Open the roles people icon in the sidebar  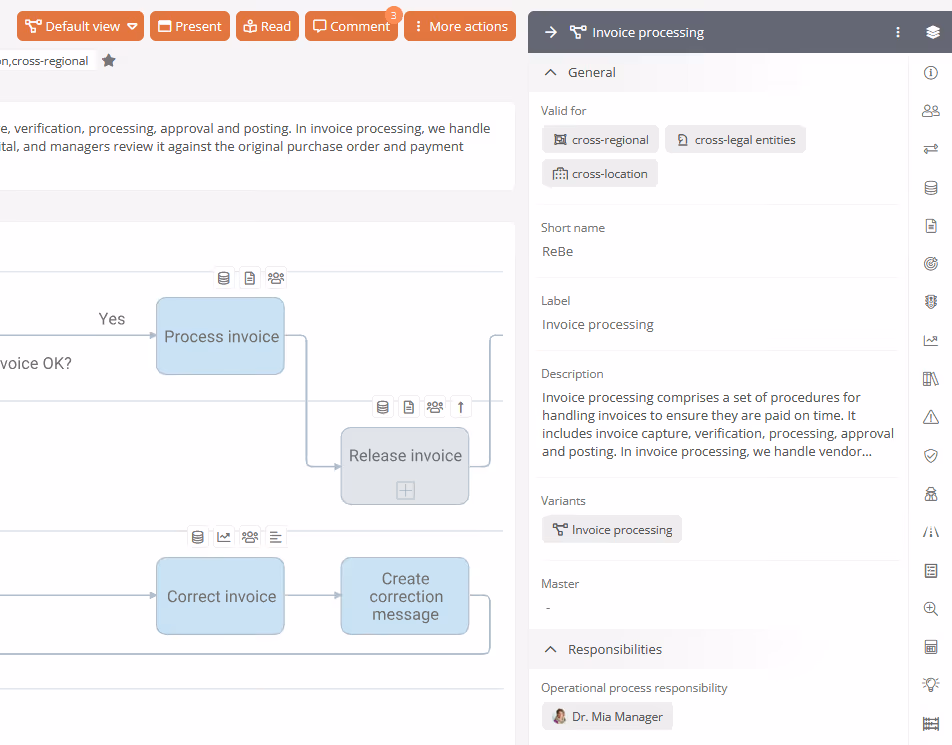[930, 111]
